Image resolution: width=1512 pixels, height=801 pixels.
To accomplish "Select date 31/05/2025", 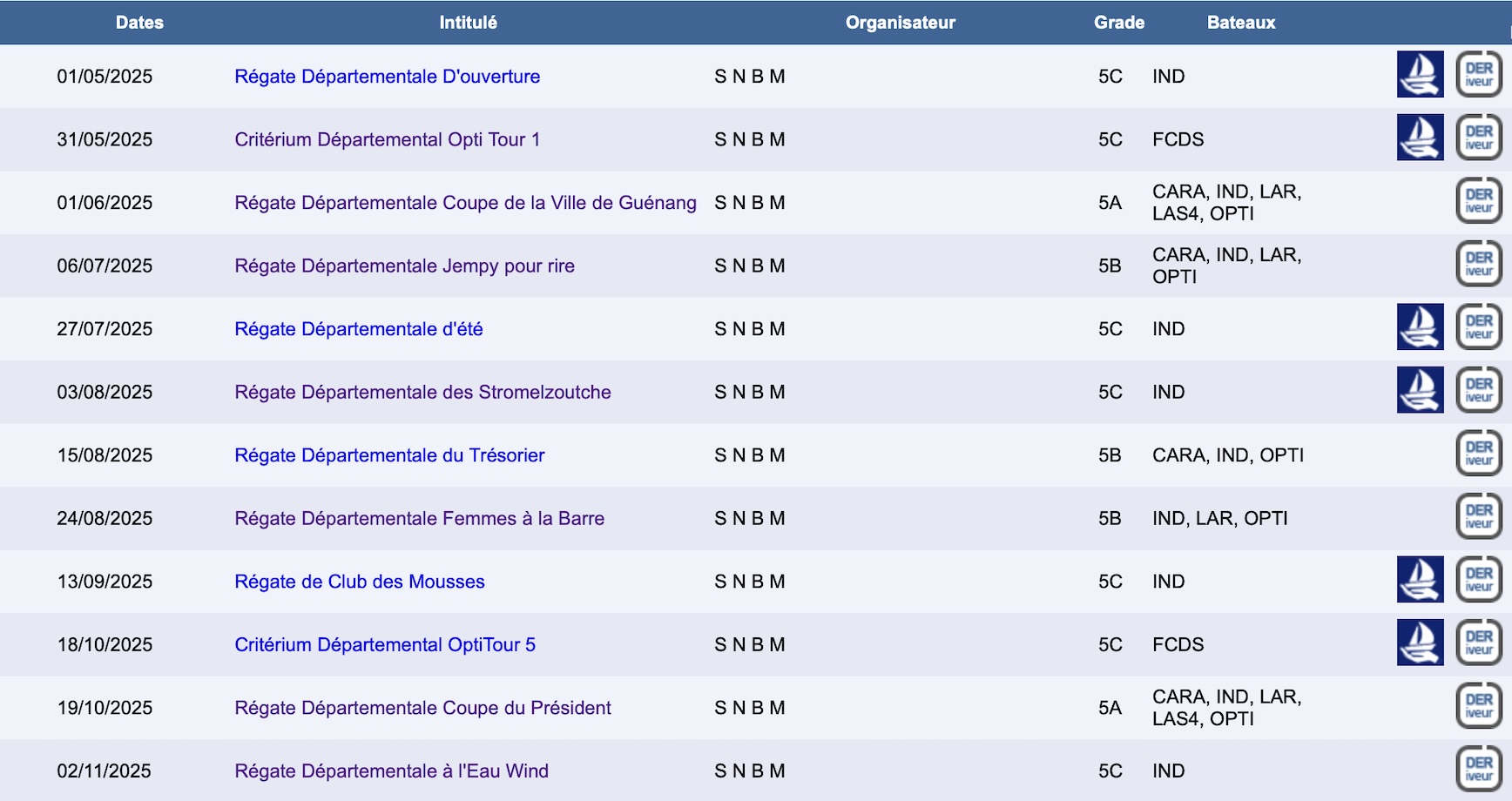I will [x=105, y=139].
